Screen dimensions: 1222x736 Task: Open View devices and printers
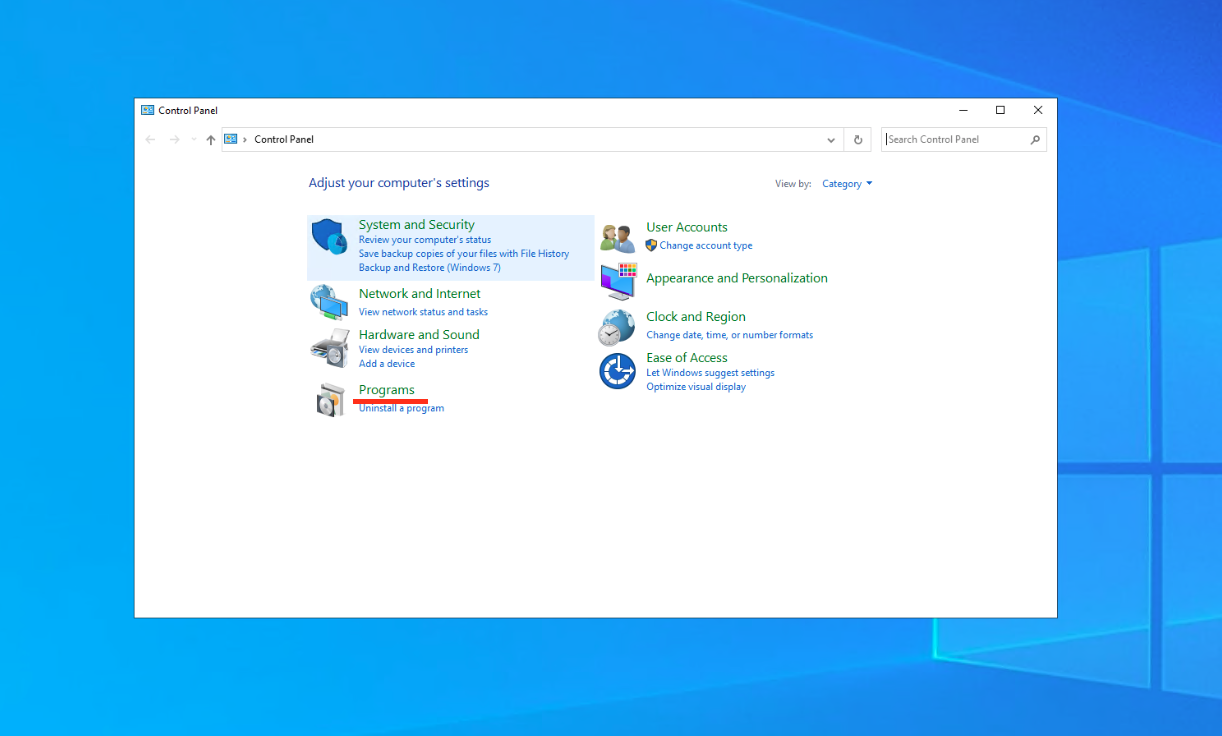(x=413, y=350)
